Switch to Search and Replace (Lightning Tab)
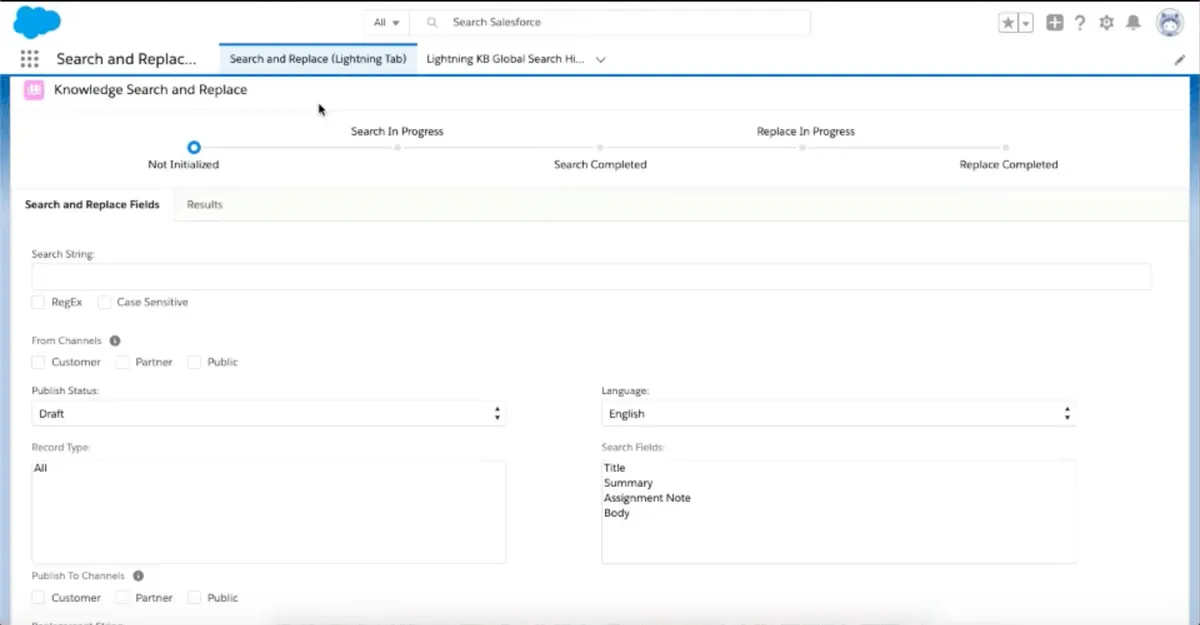Viewport: 1200px width, 625px height. [x=318, y=59]
